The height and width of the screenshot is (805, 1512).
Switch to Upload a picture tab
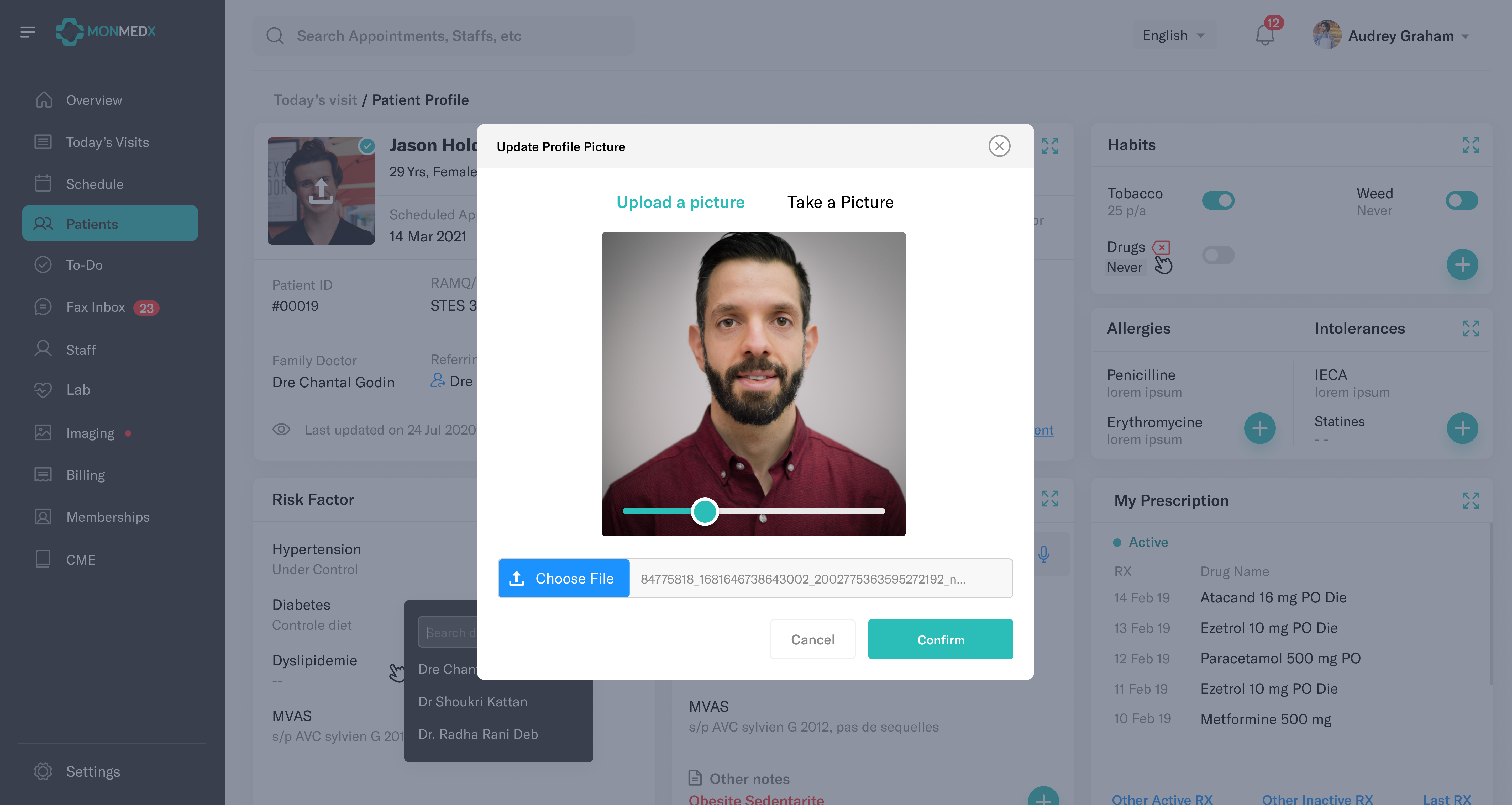point(680,202)
